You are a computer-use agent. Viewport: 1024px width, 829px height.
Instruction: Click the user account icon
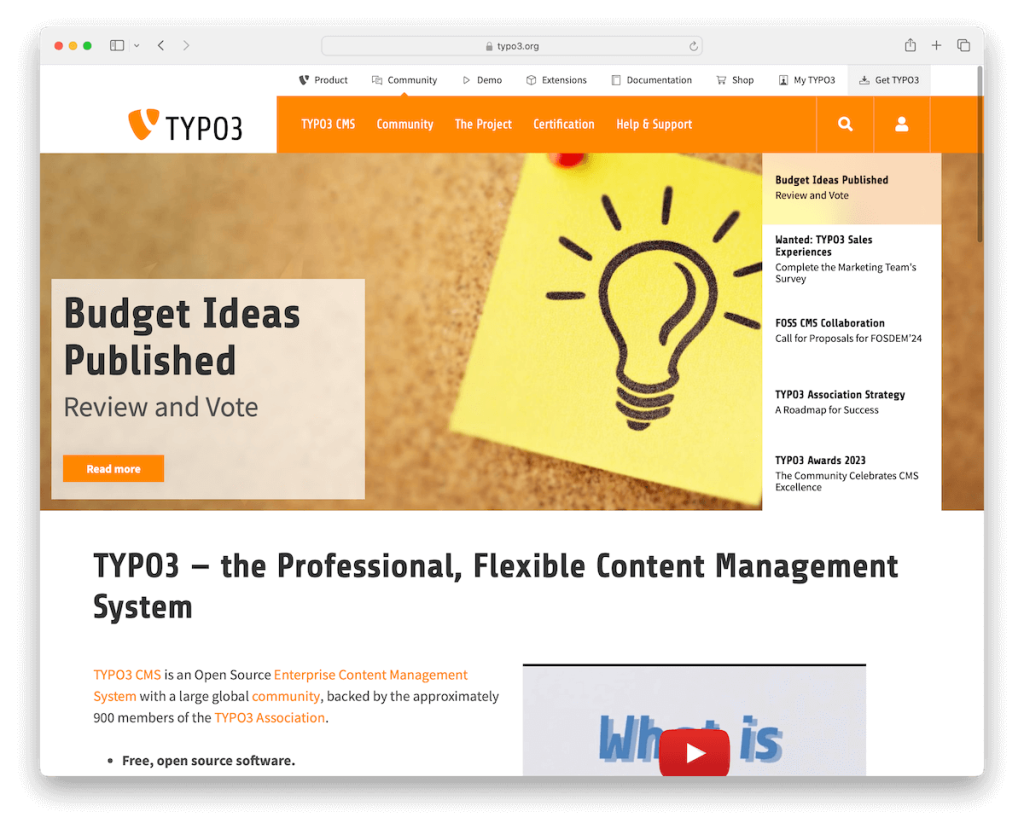click(901, 124)
